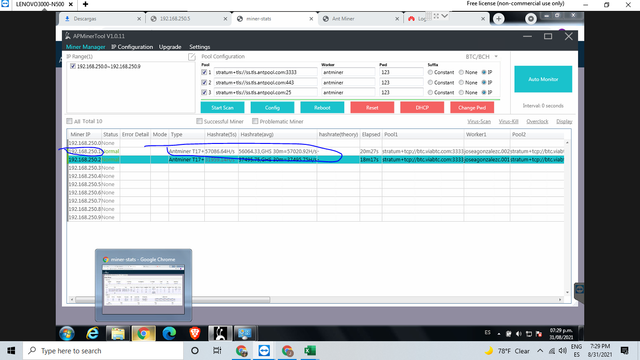Select None suffix for Pool 2
Image resolution: width=640 pixels, height=360 pixels.
click(x=461, y=82)
